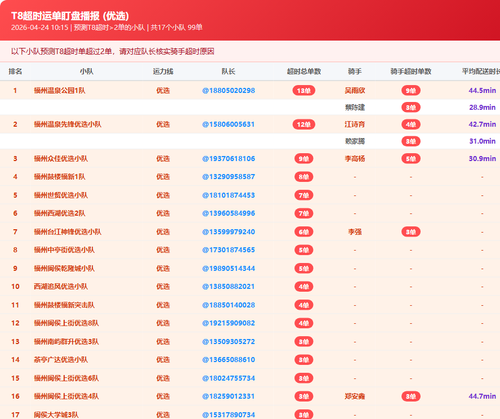This screenshot has width=500, height=419.
Task: Open captain mention @18805020298
Action: [228, 90]
